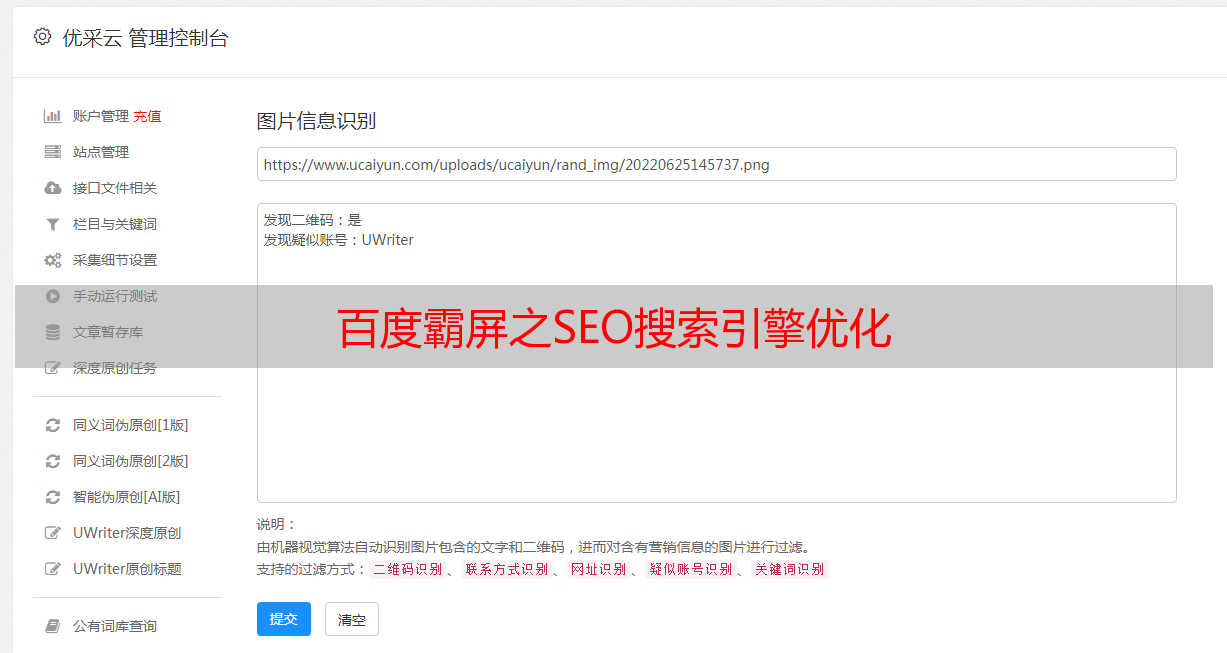Open 账户管理 menu item
Screen dimensions: 1227x653
point(101,116)
